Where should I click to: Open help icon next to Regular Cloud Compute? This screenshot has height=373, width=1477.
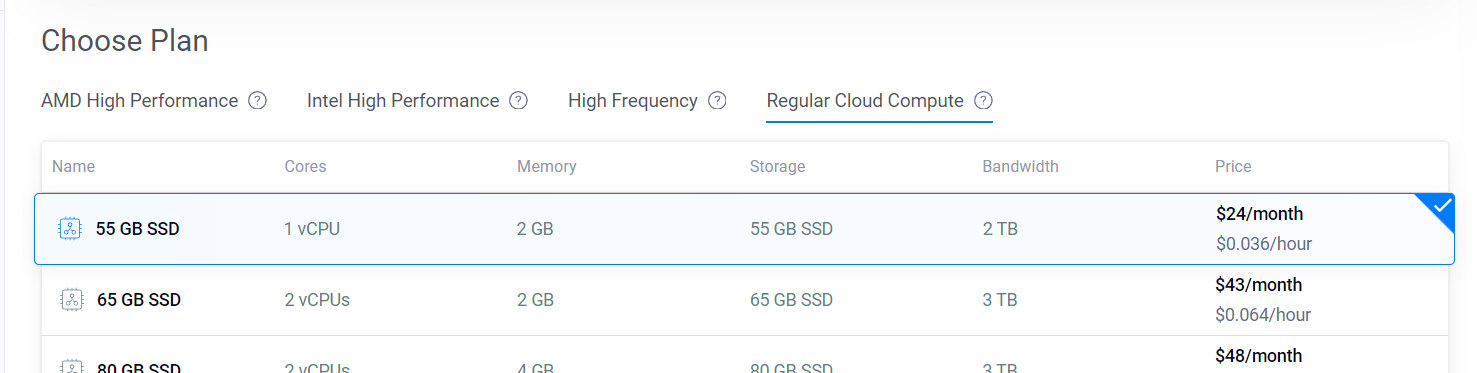click(983, 101)
